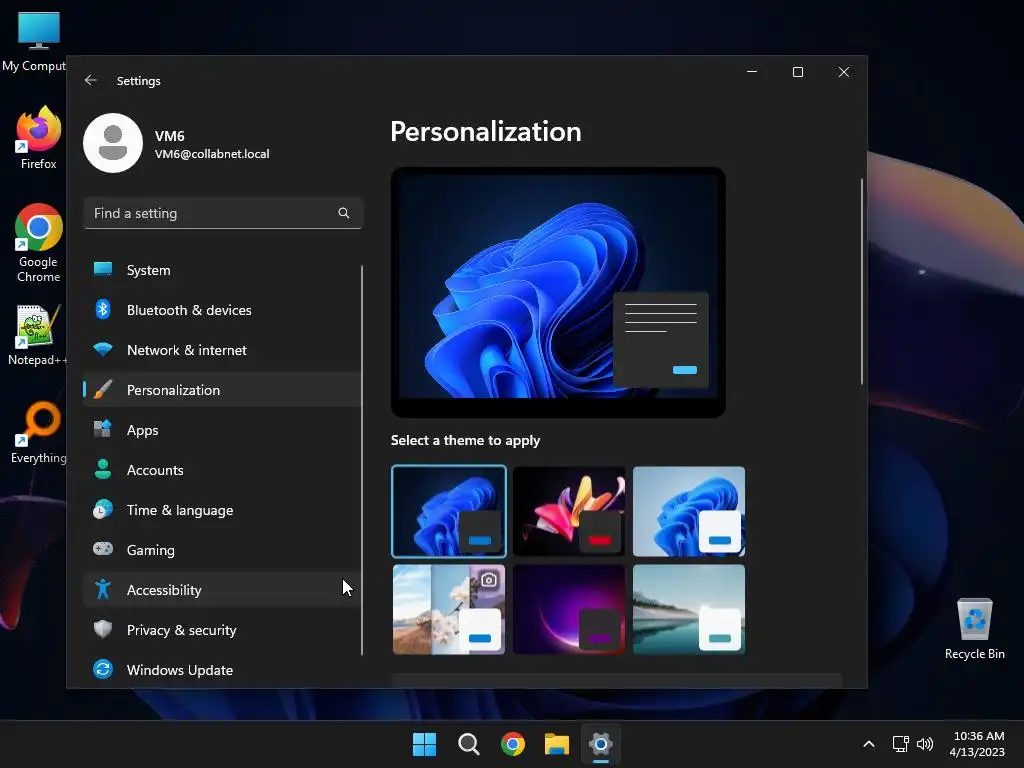
Task: Click the Find a setting search box
Action: click(223, 213)
